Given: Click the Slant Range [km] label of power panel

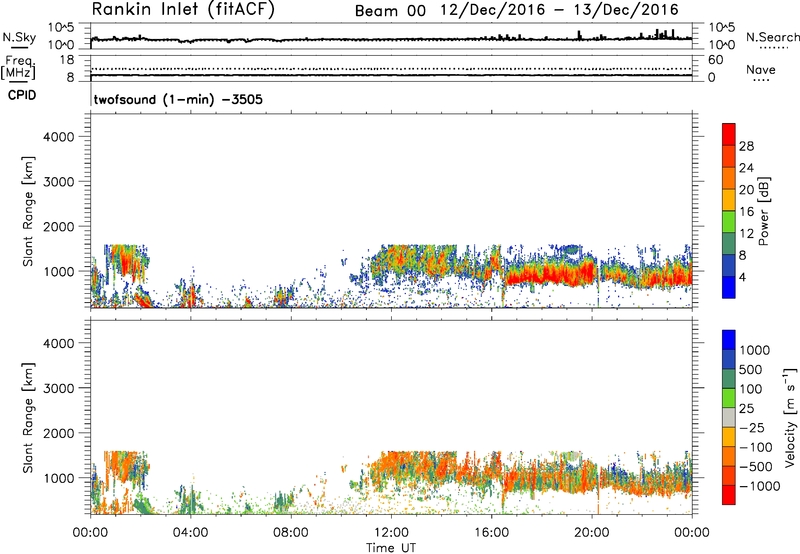Looking at the screenshot, I should pyautogui.click(x=28, y=211).
